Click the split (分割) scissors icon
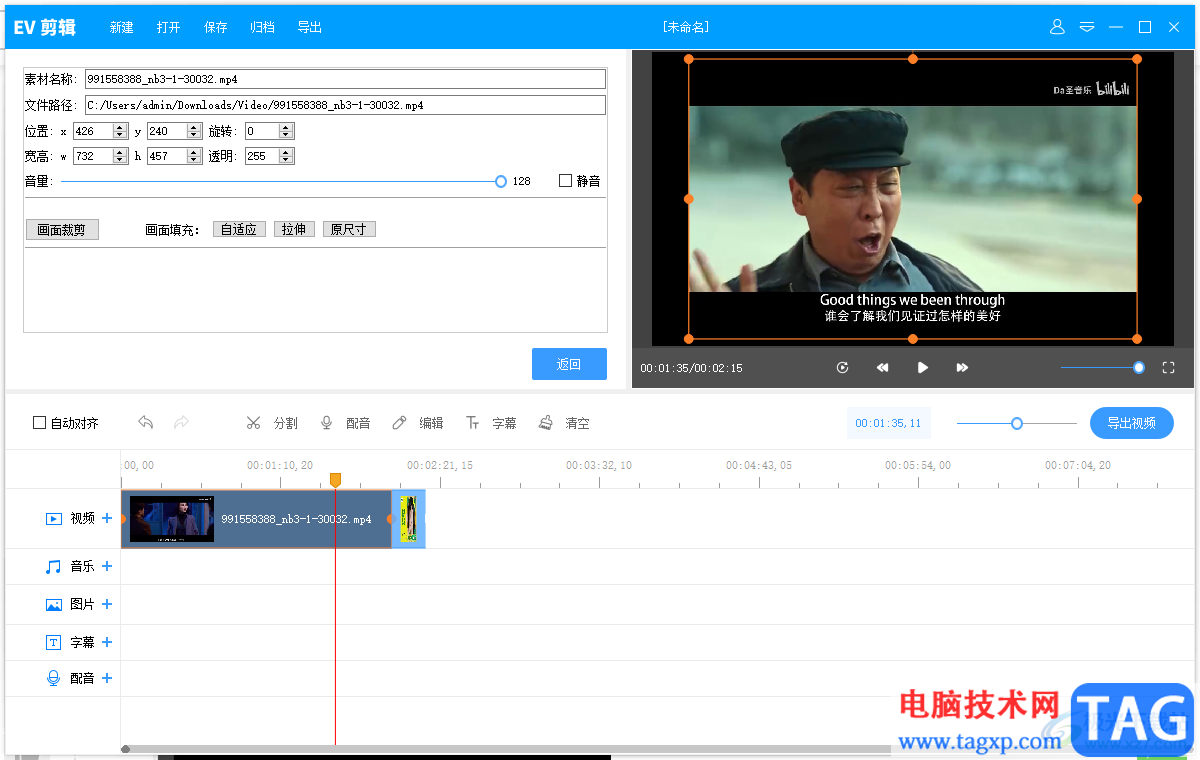 (x=254, y=423)
